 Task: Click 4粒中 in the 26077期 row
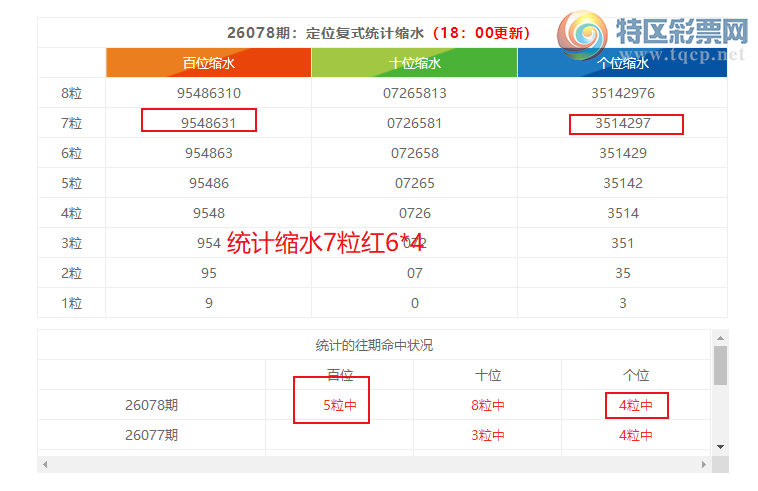(x=636, y=435)
